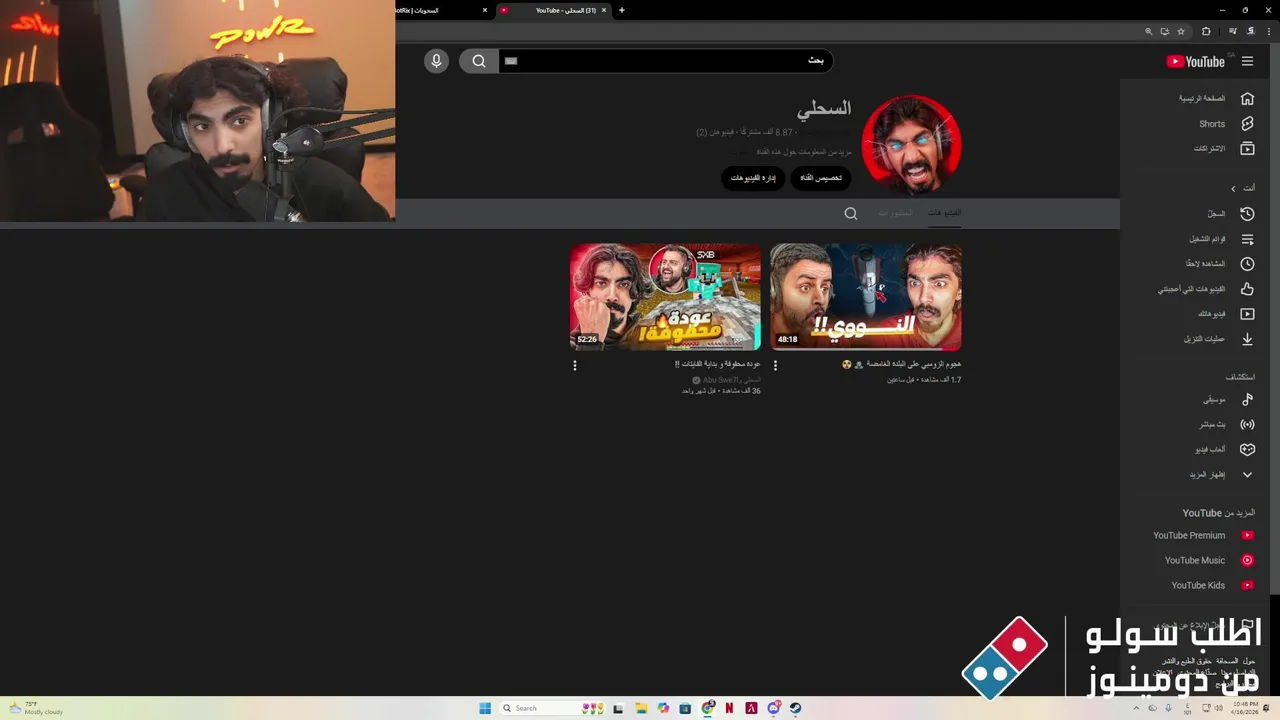The image size is (1280, 720).
Task: Expand 'Show more' (إظهار المزيد) chevron in sidebar
Action: 1247,474
